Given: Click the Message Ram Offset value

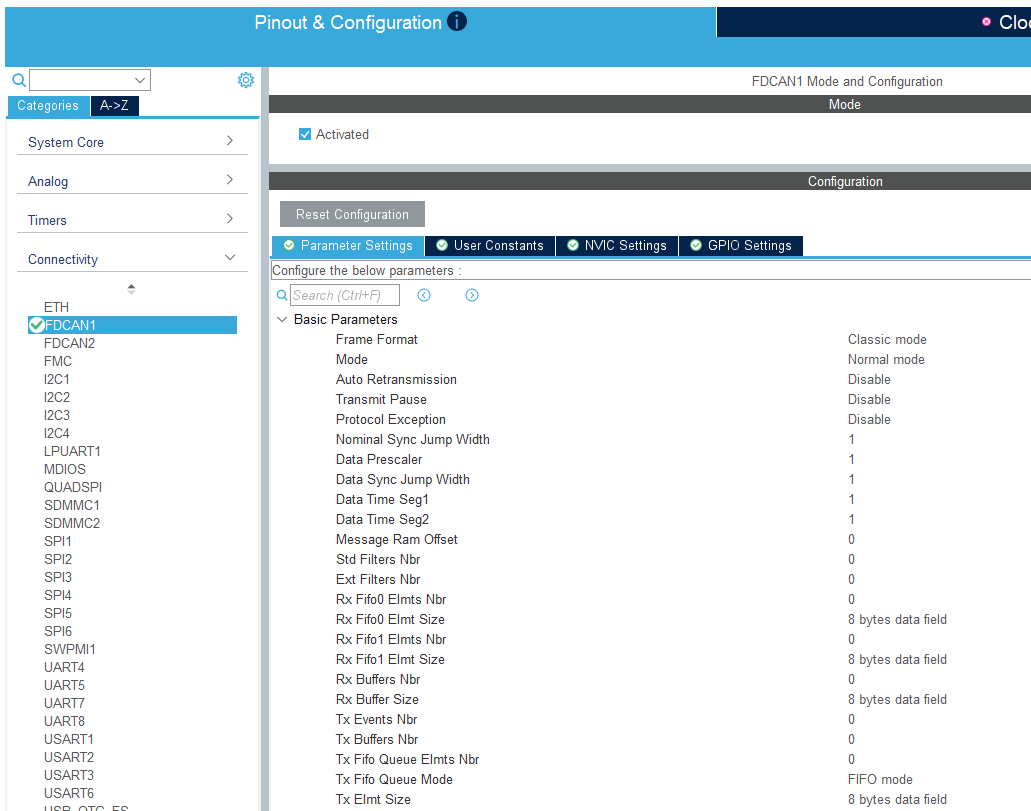Looking at the screenshot, I should (851, 539).
